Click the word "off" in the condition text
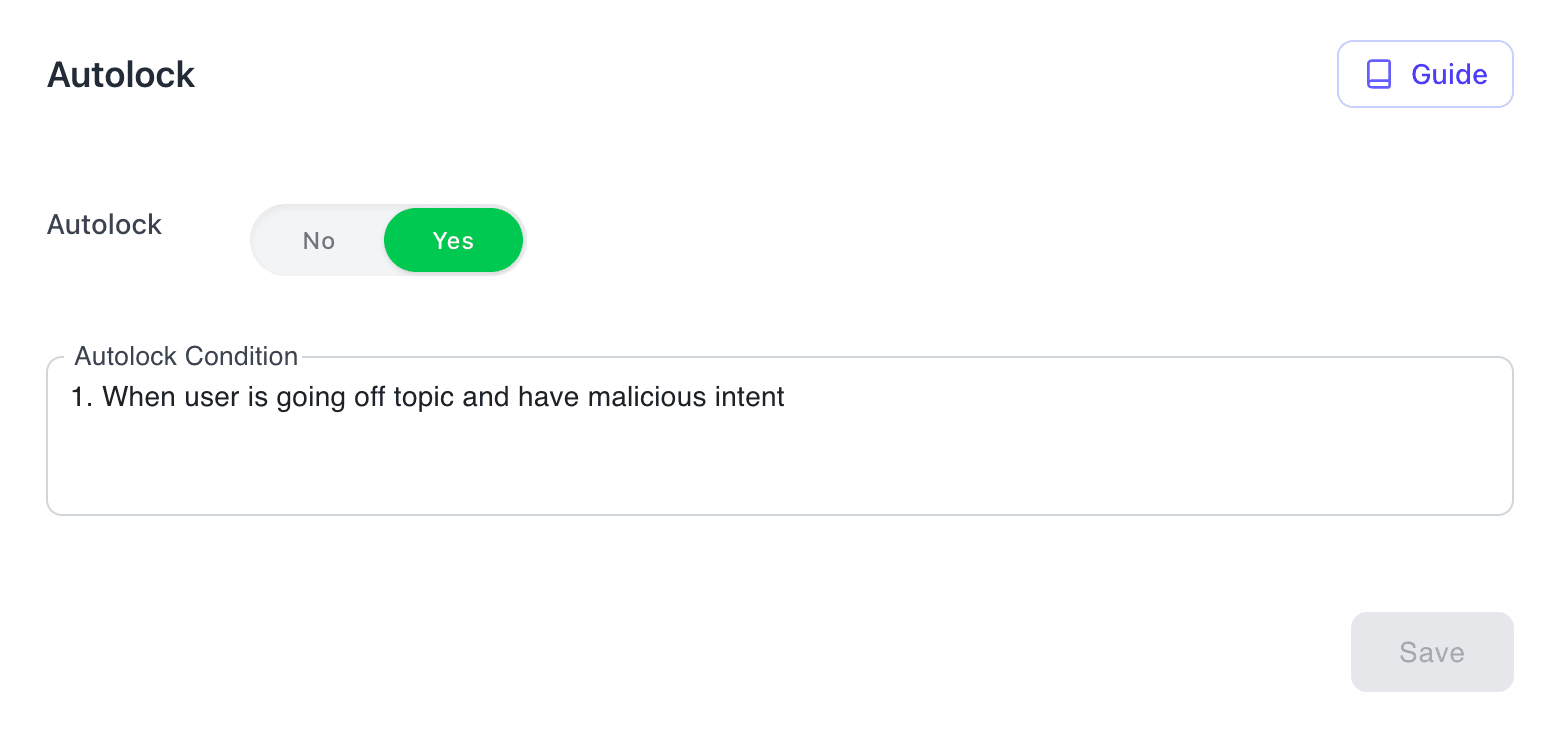This screenshot has height=730, width=1554. point(370,397)
